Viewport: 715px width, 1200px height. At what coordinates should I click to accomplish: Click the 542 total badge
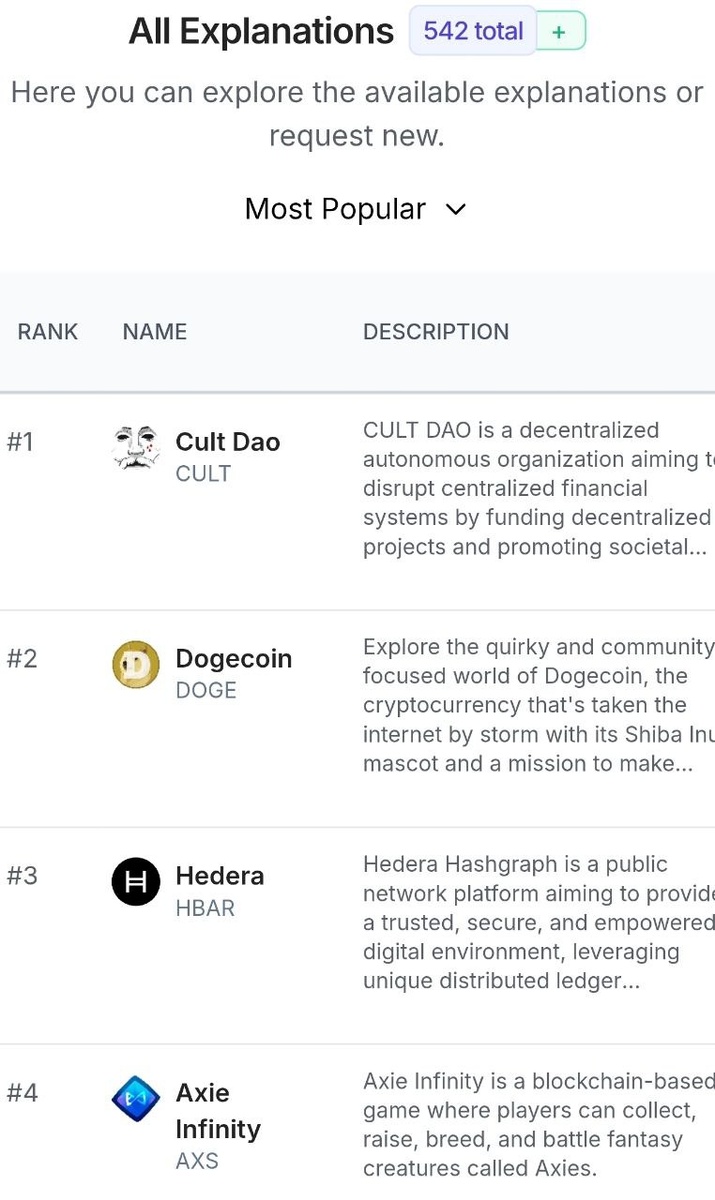(x=473, y=31)
